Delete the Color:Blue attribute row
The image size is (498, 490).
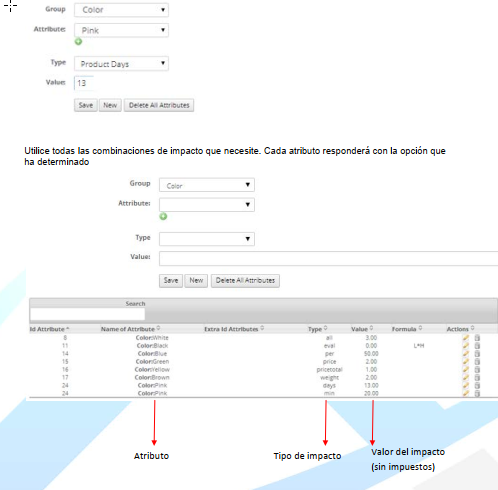(x=477, y=354)
